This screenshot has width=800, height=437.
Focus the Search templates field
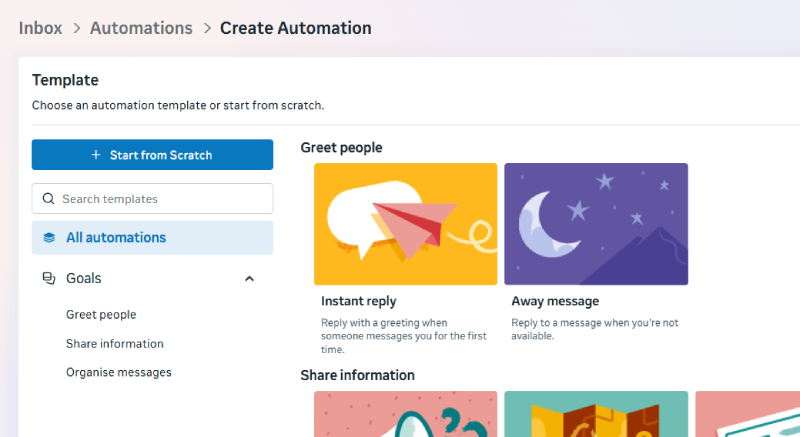coord(152,198)
